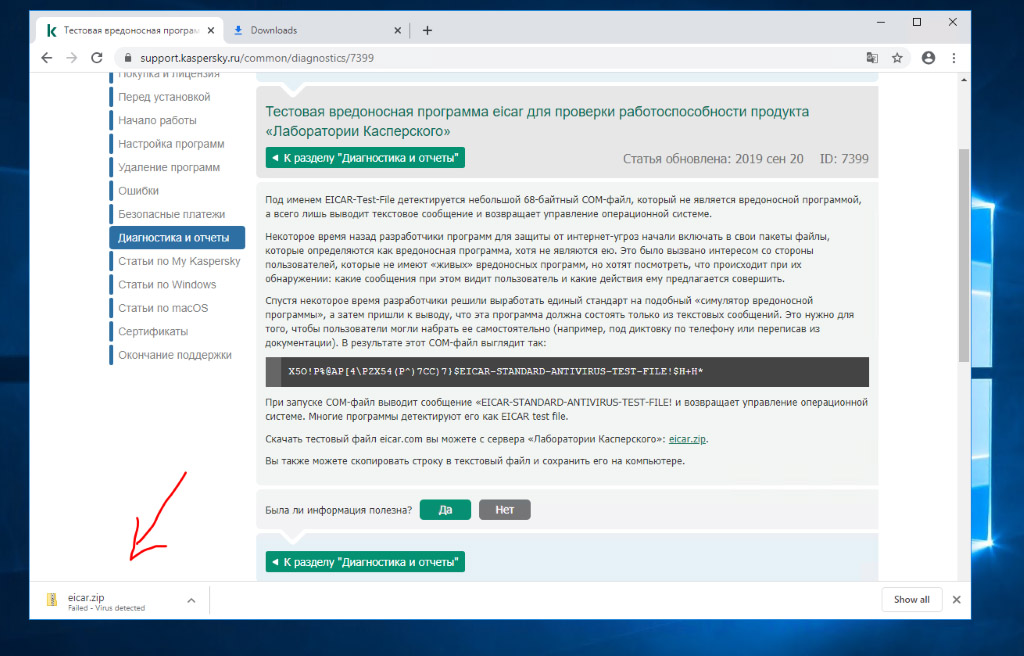Open 'Окончание поддержки' sidebar section
Image resolution: width=1024 pixels, height=656 pixels.
click(175, 355)
